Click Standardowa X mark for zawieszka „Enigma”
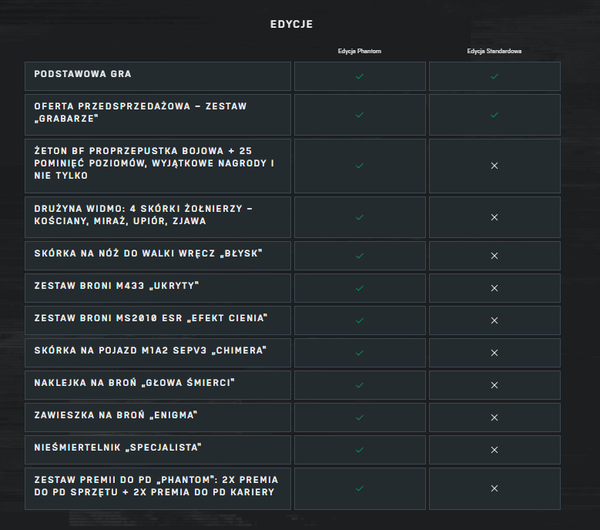The height and width of the screenshot is (530, 600). click(494, 417)
